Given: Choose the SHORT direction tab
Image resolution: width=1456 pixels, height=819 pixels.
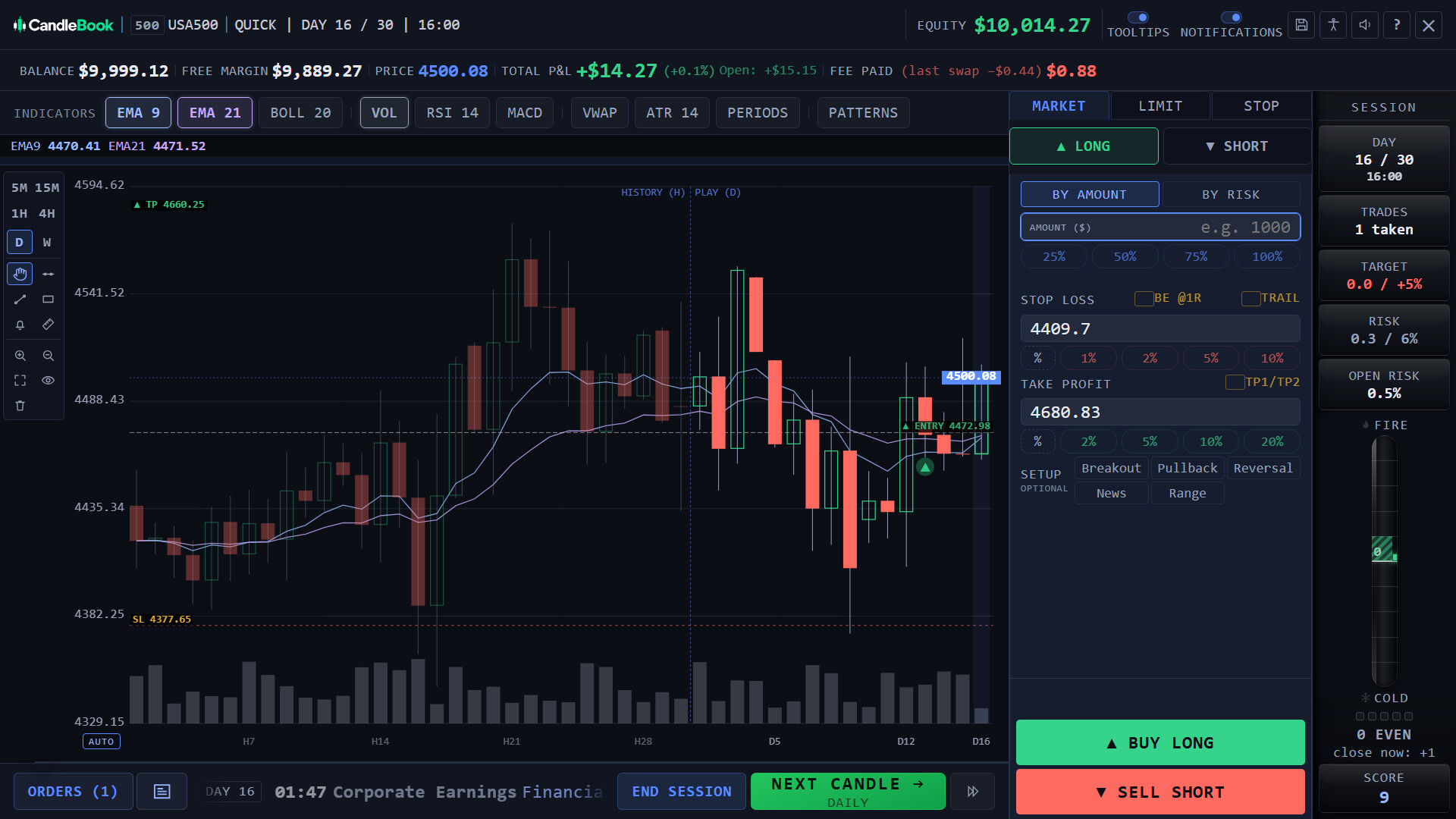Looking at the screenshot, I should point(1237,146).
